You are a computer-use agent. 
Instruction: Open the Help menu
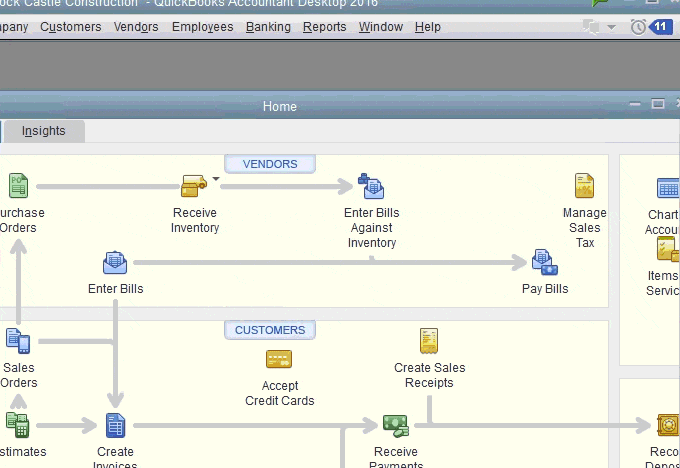(428, 27)
